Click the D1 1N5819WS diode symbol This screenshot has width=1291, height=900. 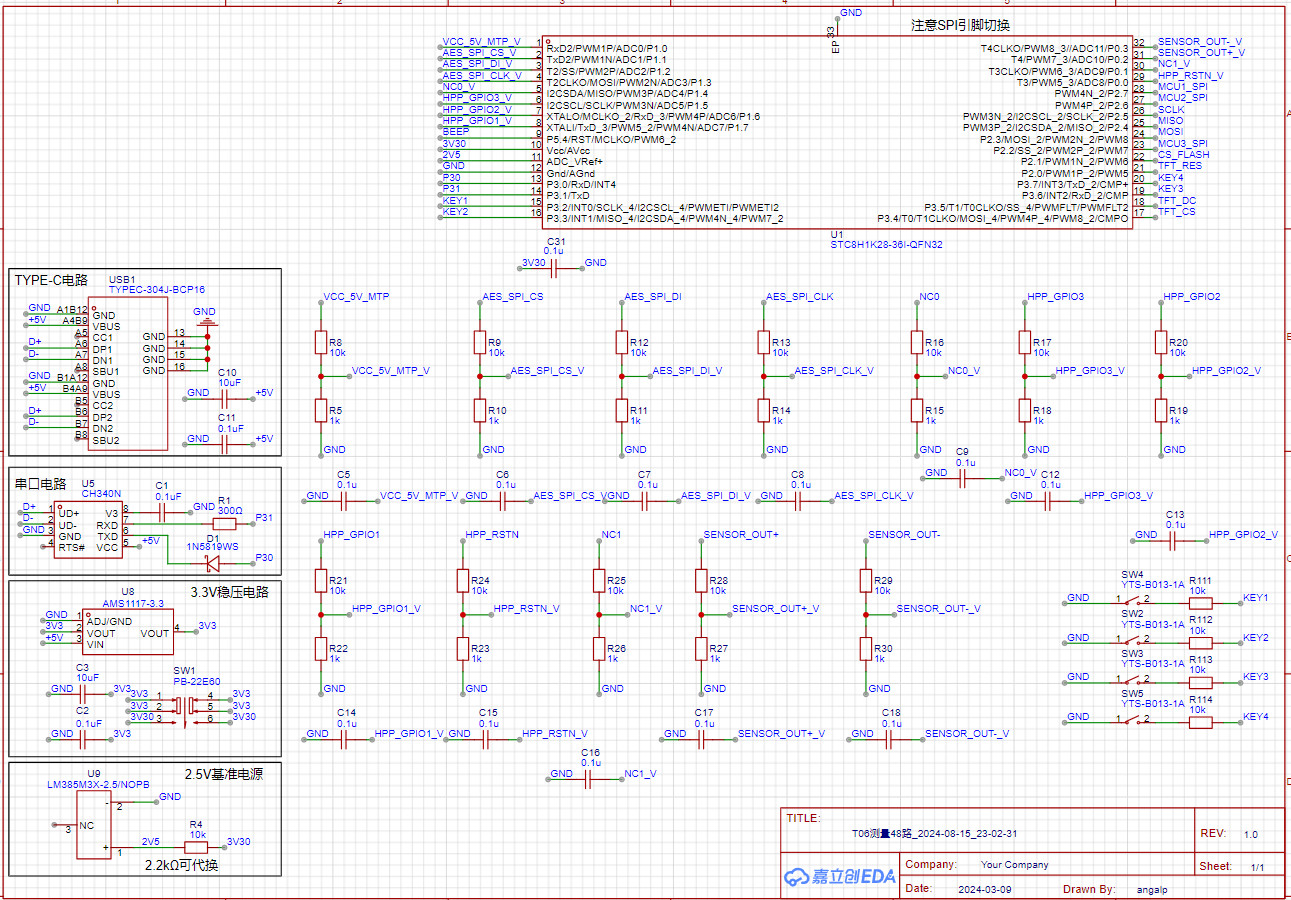click(x=212, y=557)
